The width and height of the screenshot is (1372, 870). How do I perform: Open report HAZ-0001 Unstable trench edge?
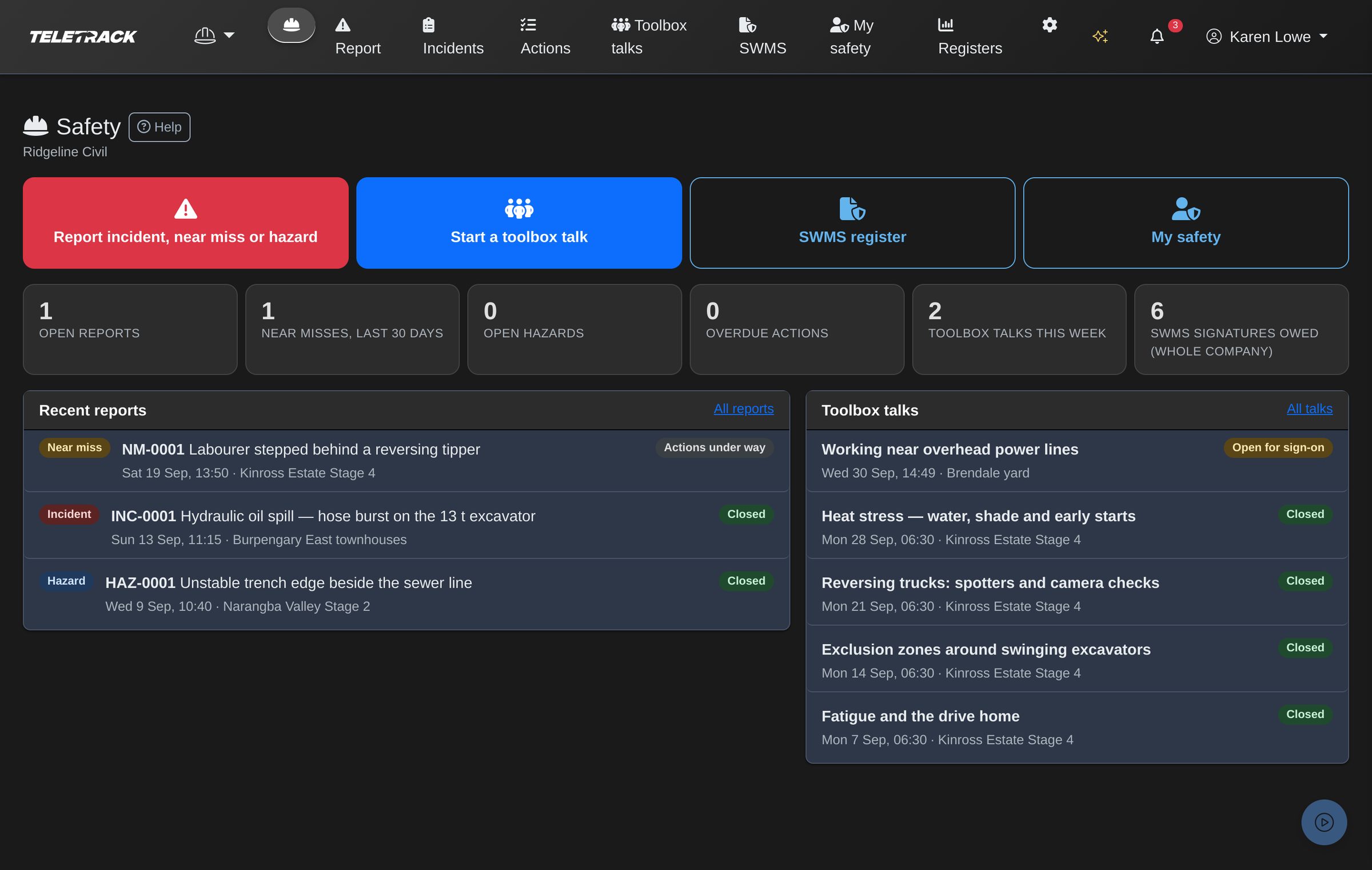tap(406, 594)
